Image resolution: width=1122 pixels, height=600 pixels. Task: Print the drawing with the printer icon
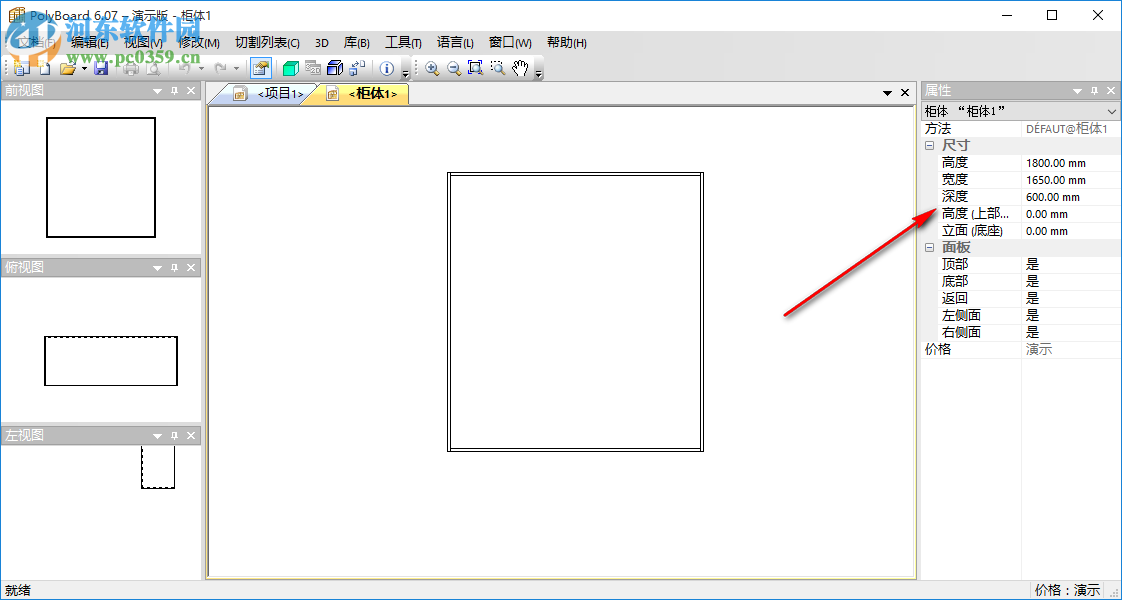point(129,68)
